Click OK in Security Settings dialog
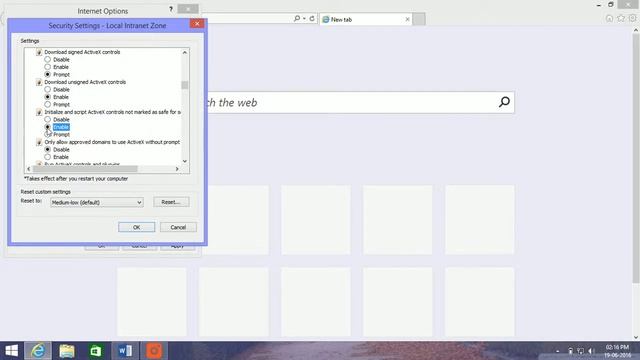Image resolution: width=640 pixels, height=360 pixels. coord(137,227)
